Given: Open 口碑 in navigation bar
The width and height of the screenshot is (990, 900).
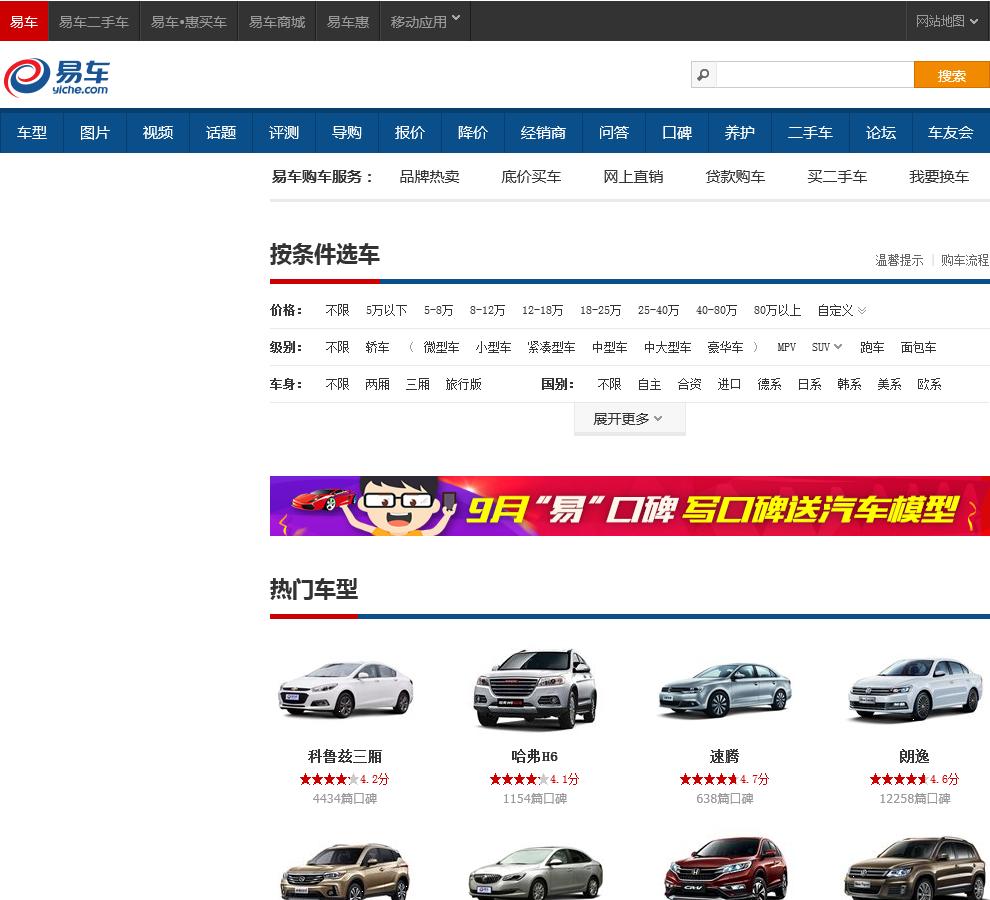Looking at the screenshot, I should (677, 132).
